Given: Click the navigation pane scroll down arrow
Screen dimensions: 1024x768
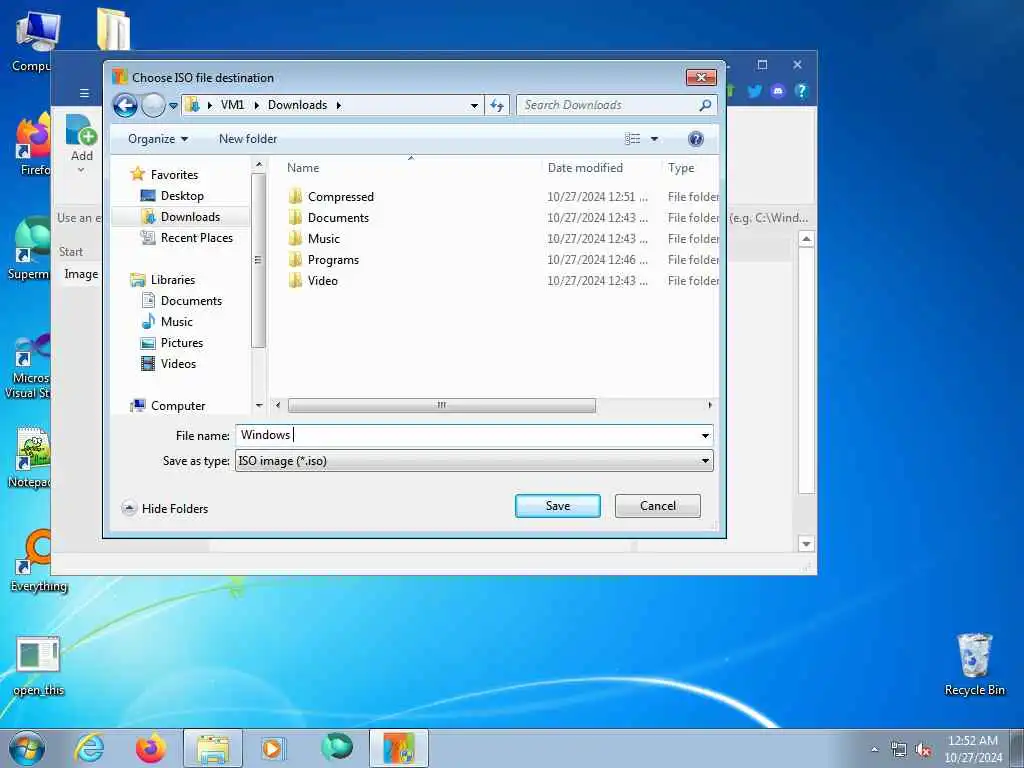Looking at the screenshot, I should (x=259, y=406).
